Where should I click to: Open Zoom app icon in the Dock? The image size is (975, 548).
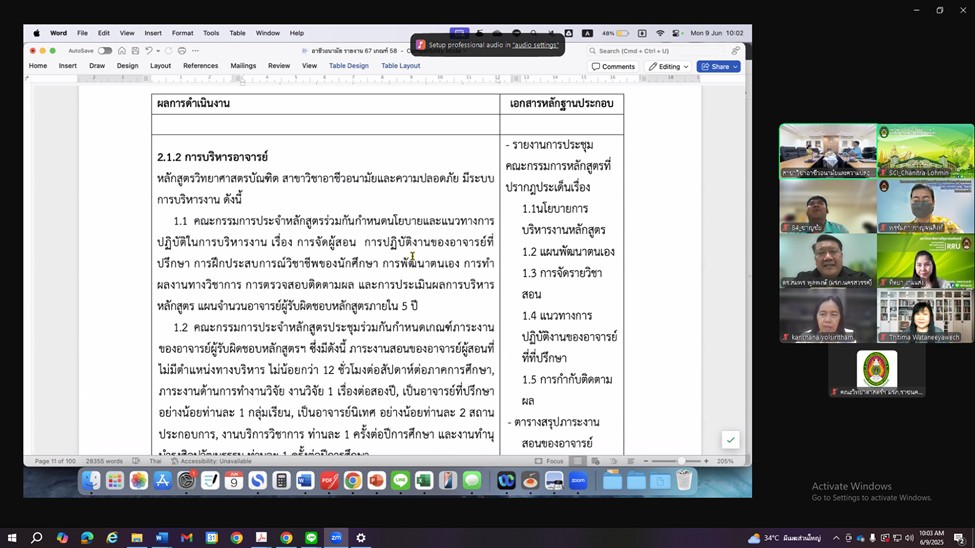pos(577,481)
